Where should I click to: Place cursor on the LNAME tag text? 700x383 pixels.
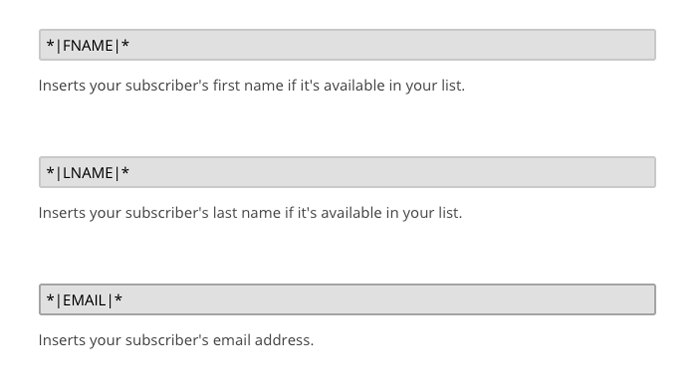click(x=88, y=173)
